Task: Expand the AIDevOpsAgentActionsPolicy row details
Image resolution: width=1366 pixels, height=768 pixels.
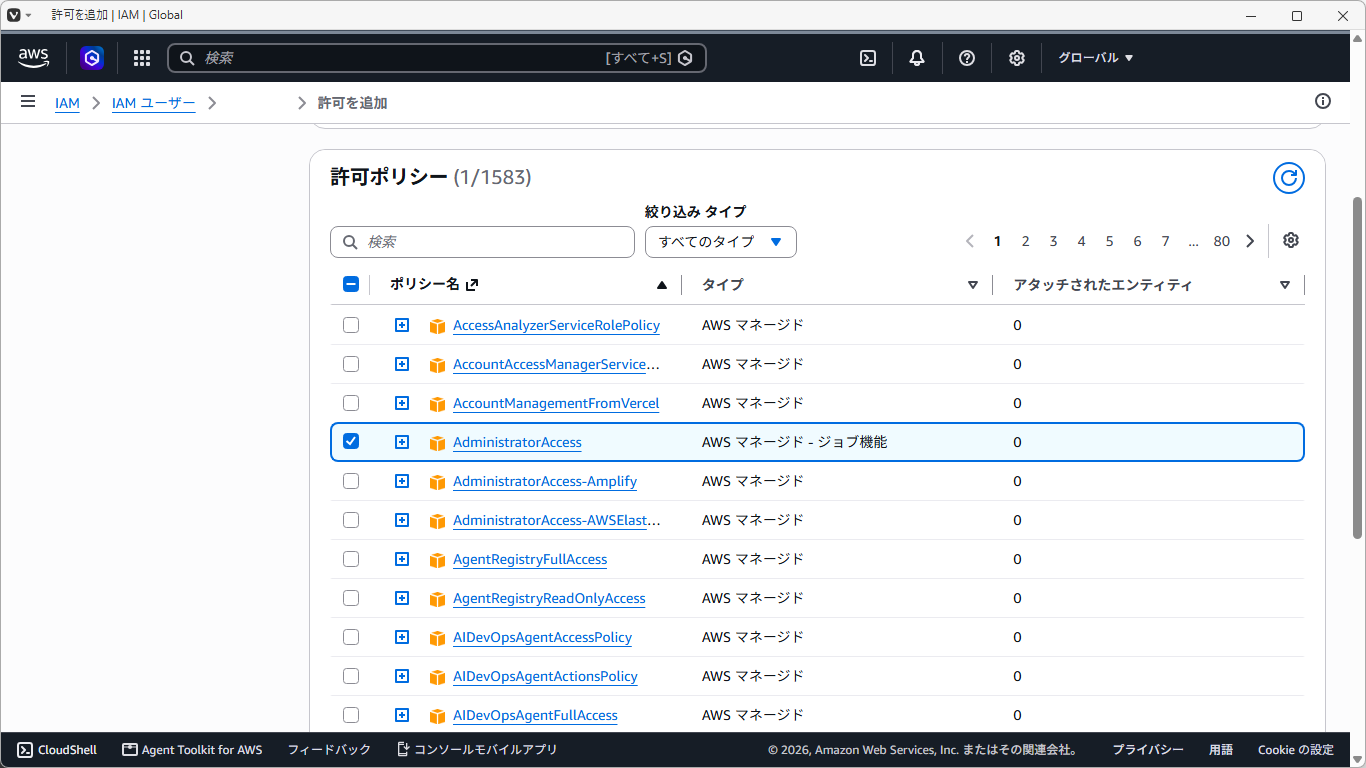Action: (402, 676)
